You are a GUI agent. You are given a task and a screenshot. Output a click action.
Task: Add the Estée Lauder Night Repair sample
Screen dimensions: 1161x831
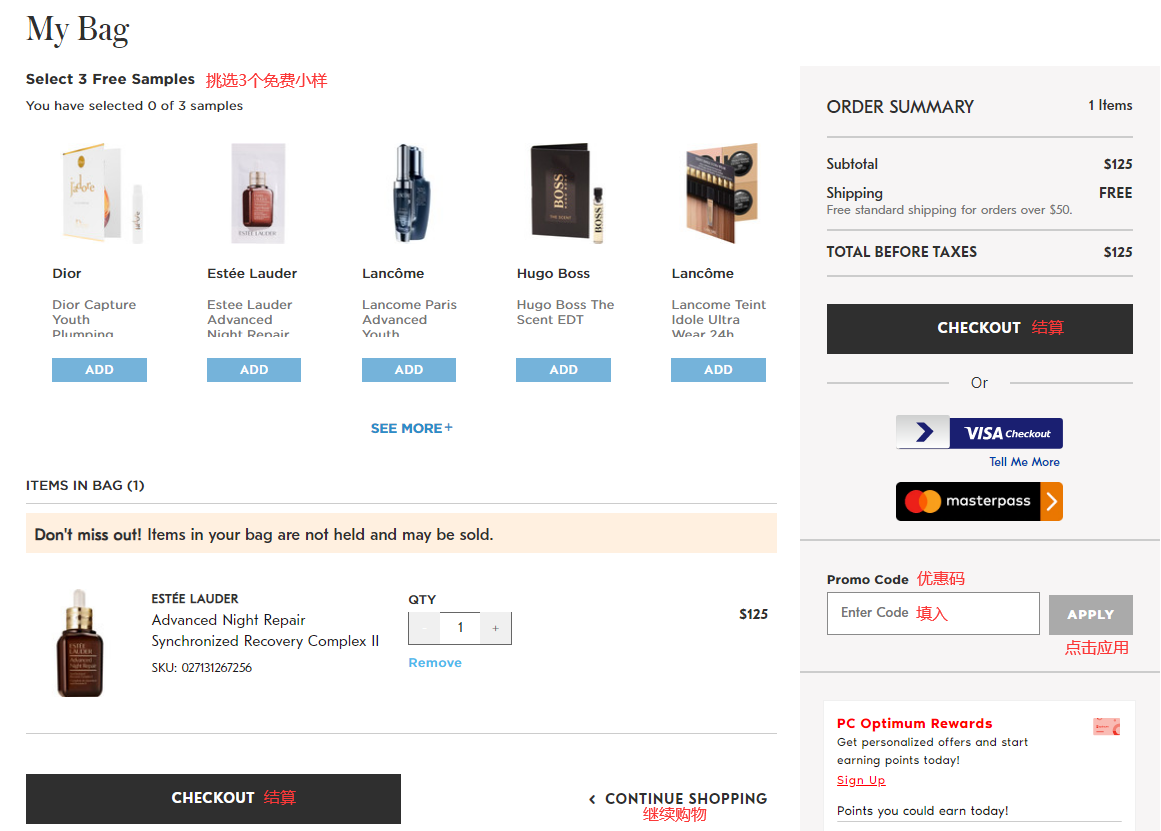(x=254, y=370)
